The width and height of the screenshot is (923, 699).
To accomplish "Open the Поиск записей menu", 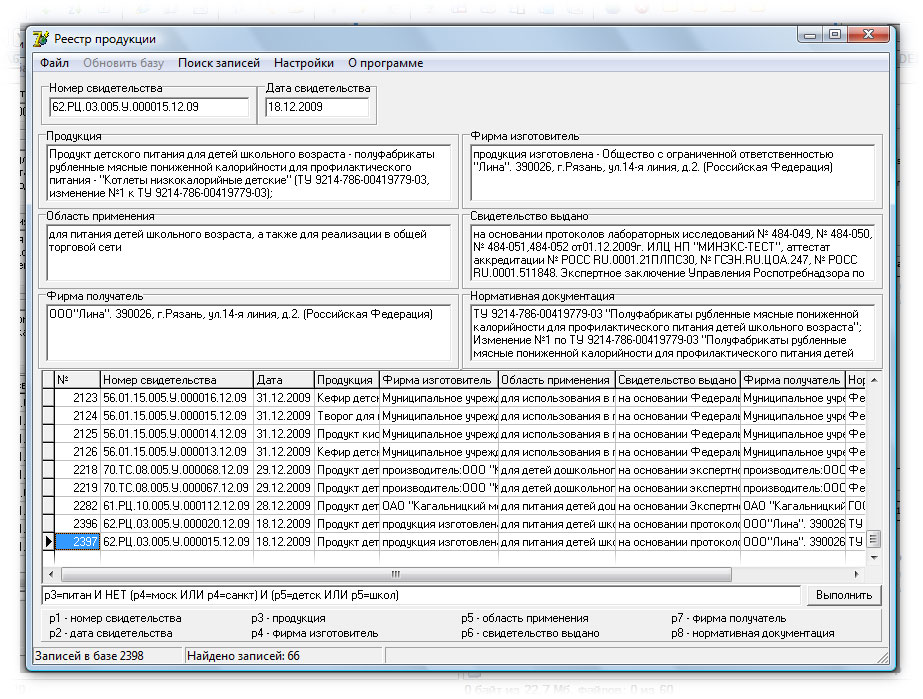I will [x=218, y=63].
